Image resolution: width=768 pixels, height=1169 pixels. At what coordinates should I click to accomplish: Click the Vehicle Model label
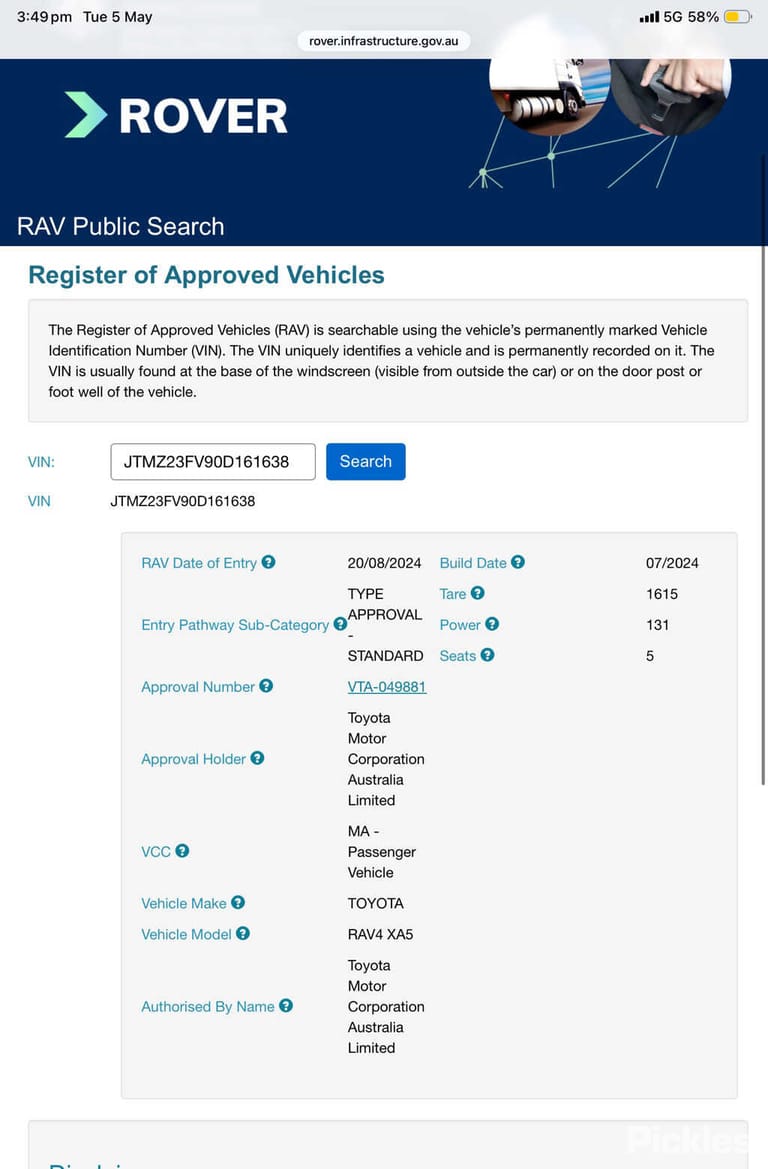(186, 934)
